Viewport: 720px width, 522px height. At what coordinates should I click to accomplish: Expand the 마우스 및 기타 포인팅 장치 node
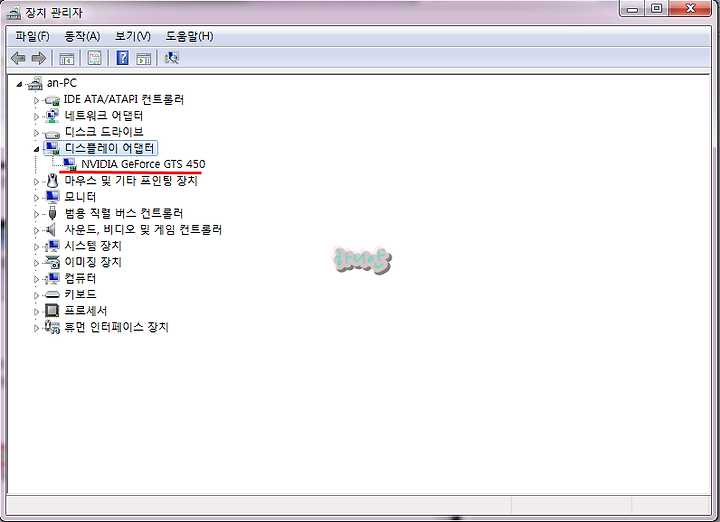(36, 182)
